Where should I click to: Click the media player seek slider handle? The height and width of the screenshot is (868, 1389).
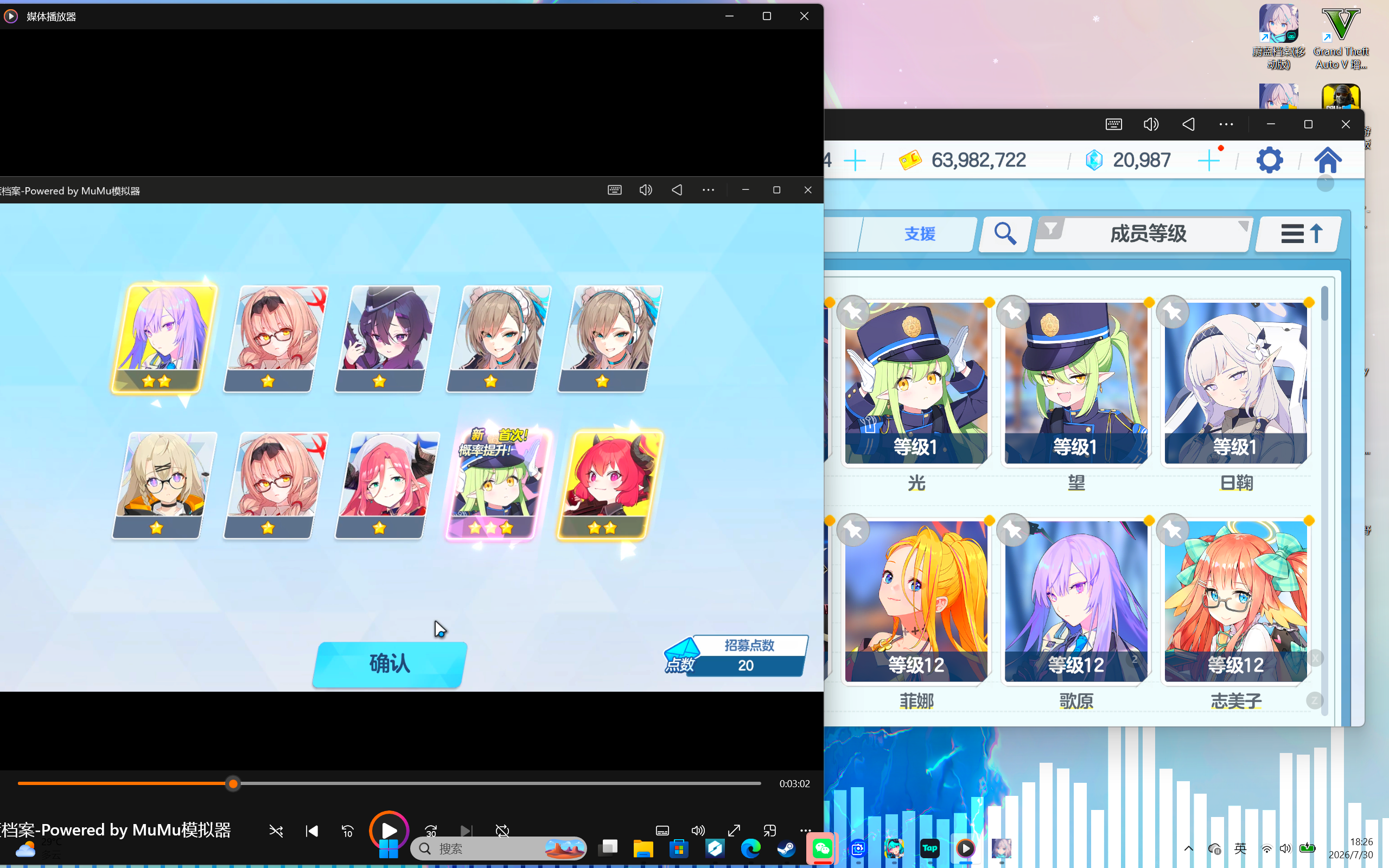232,783
